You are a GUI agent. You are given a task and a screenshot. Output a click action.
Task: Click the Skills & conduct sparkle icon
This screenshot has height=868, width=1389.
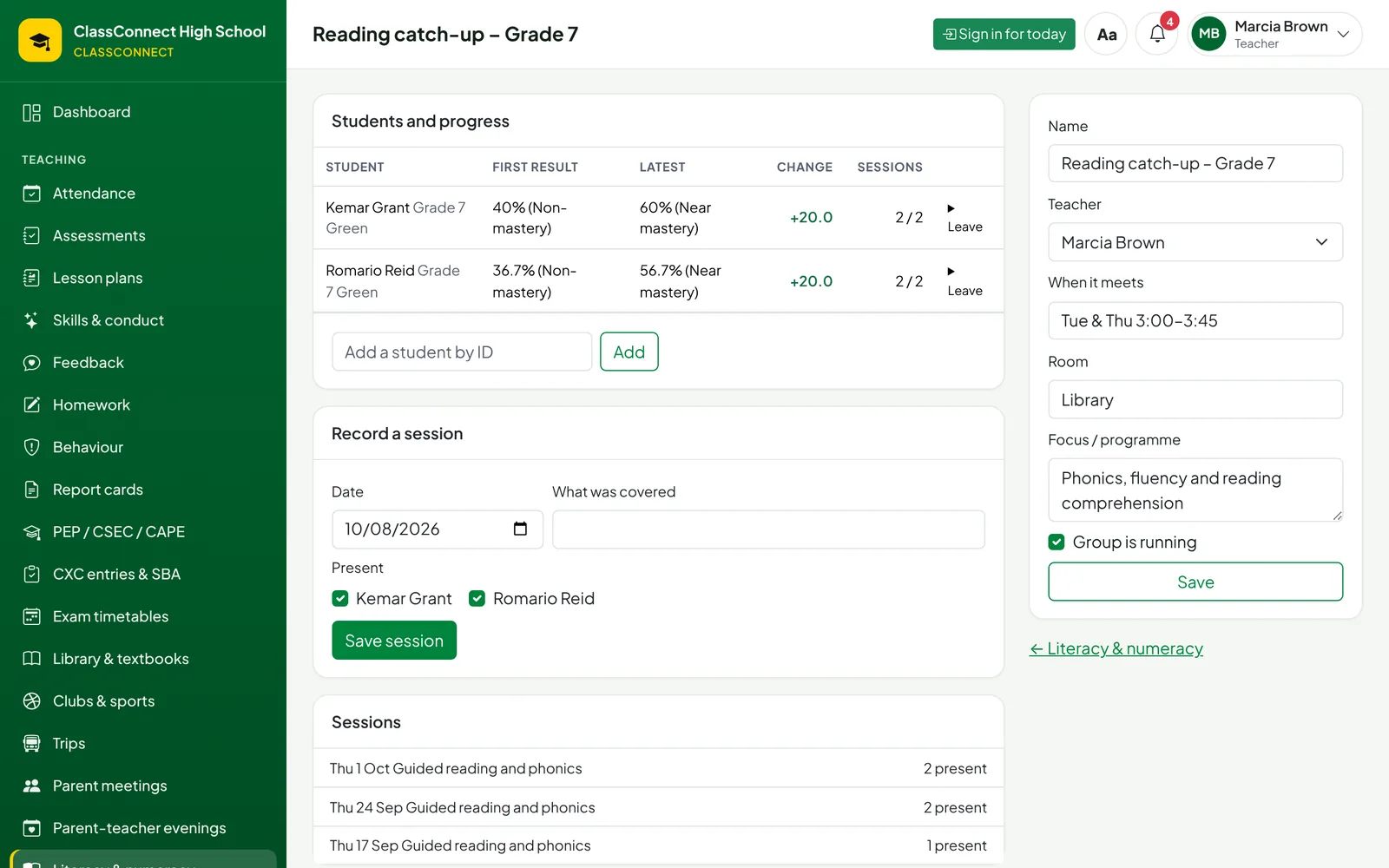(32, 320)
